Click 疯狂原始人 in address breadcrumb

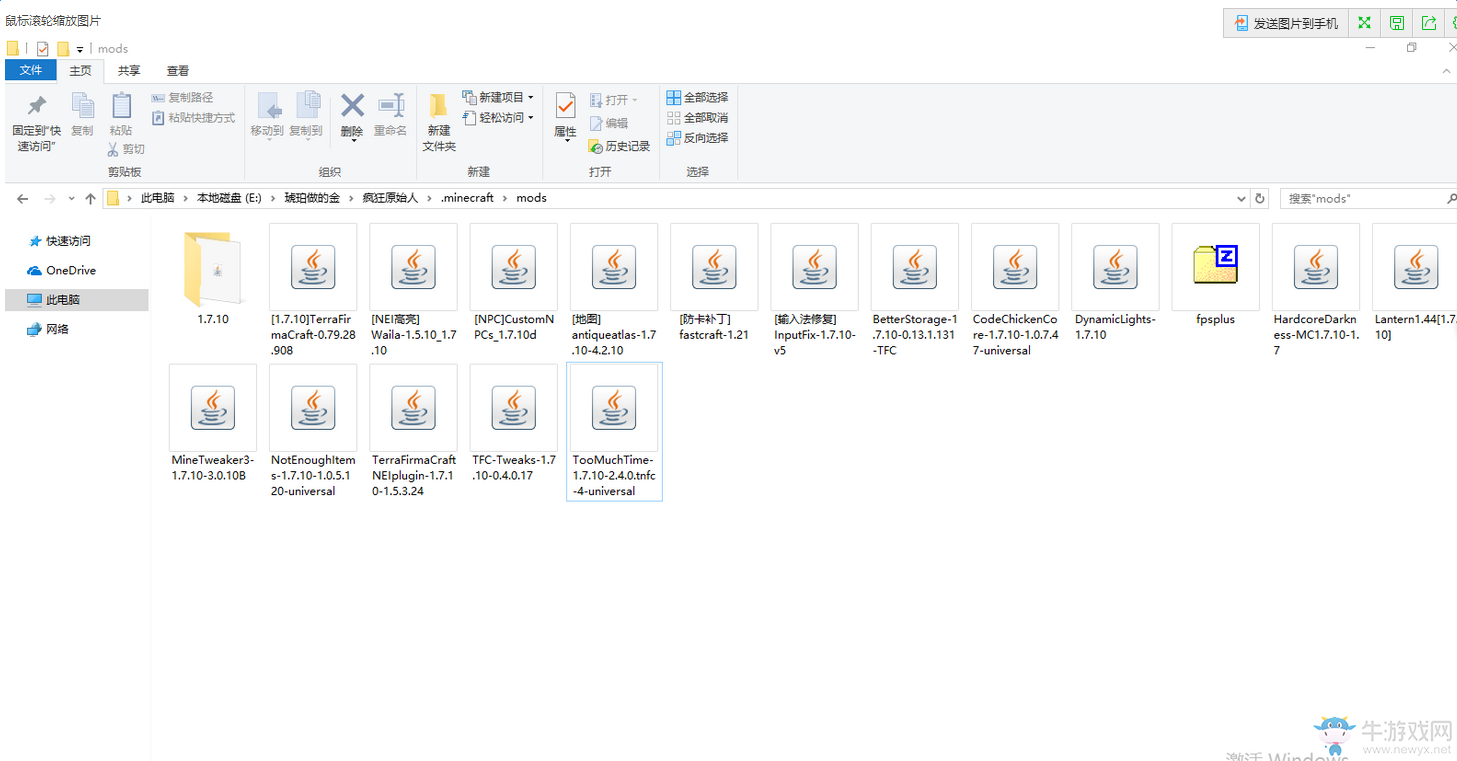390,198
